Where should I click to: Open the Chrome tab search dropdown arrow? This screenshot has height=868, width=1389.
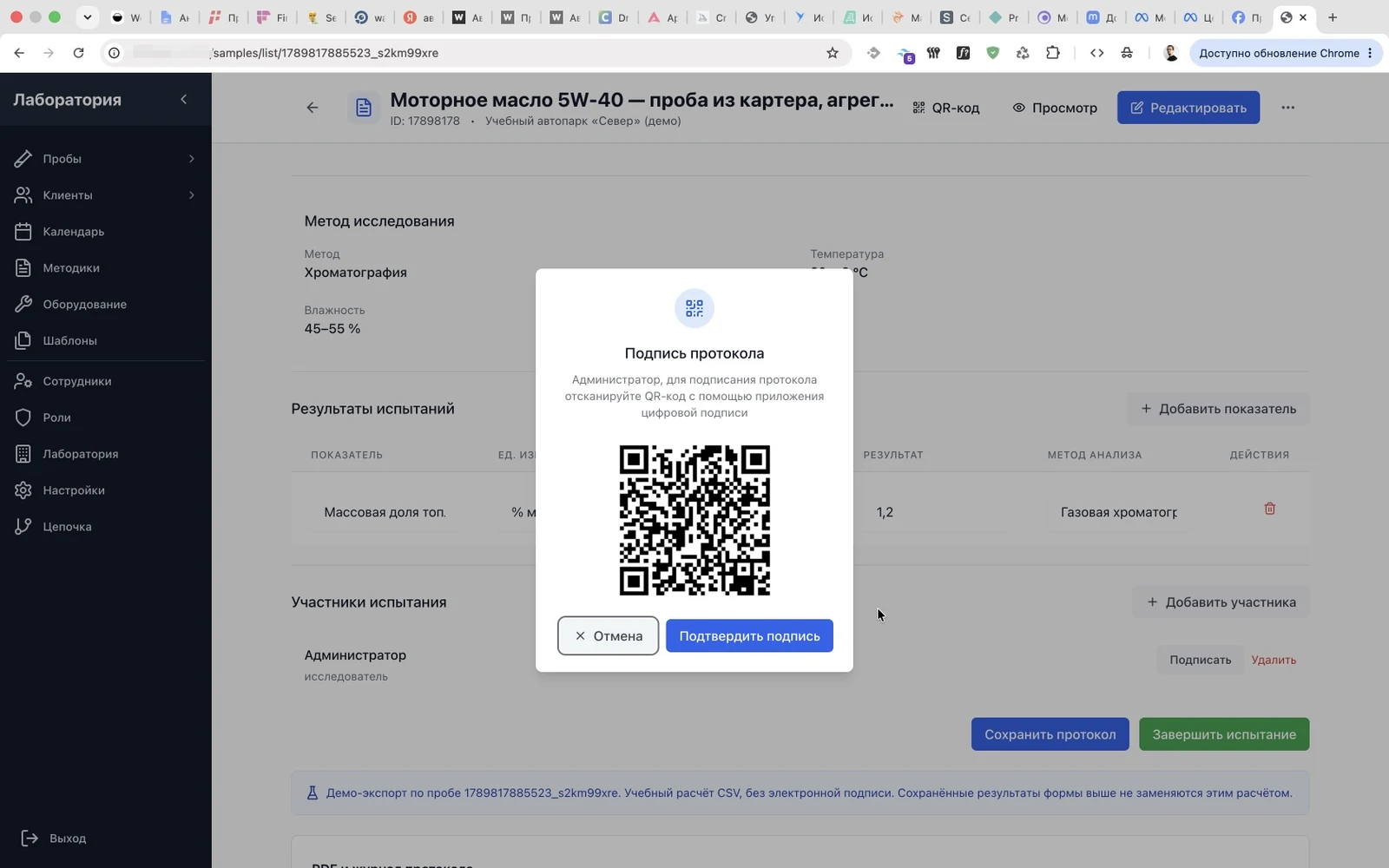point(87,17)
